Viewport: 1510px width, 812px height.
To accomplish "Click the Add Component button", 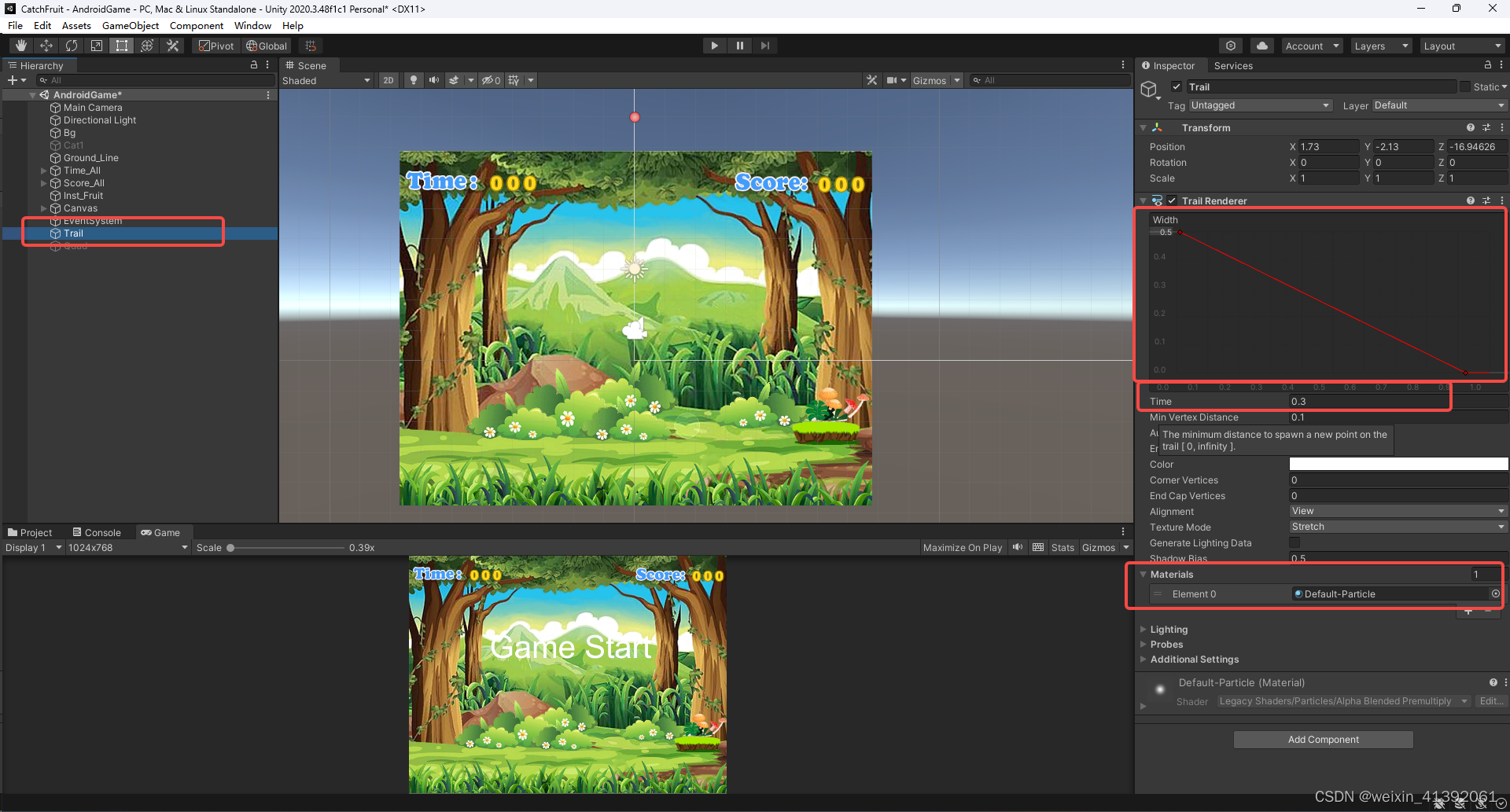I will tap(1323, 739).
